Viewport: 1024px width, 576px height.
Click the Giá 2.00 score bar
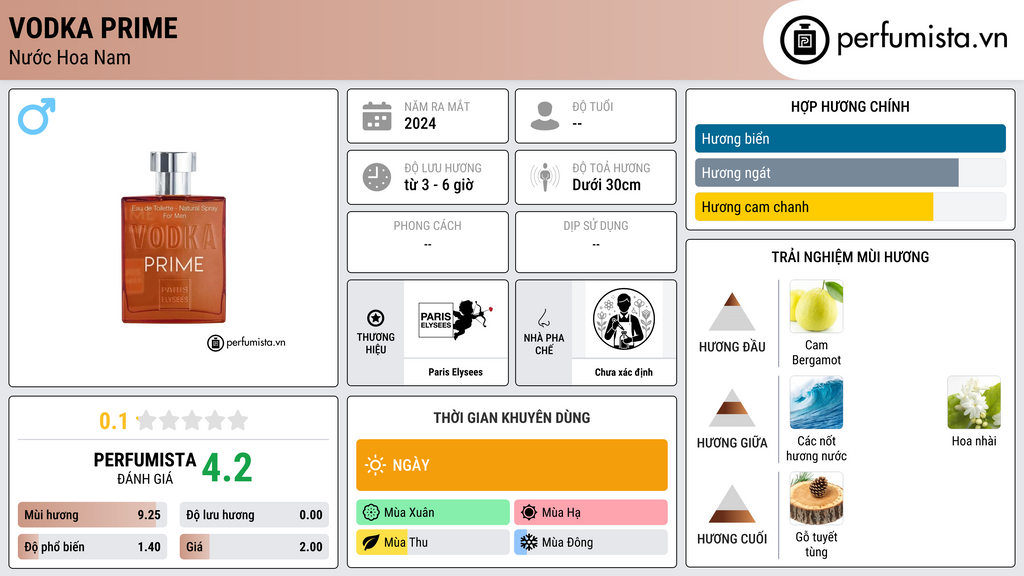pyautogui.click(x=254, y=547)
